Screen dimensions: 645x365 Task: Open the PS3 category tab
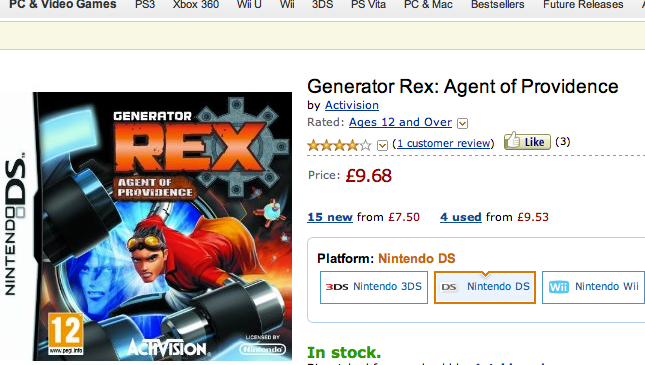coord(145,5)
